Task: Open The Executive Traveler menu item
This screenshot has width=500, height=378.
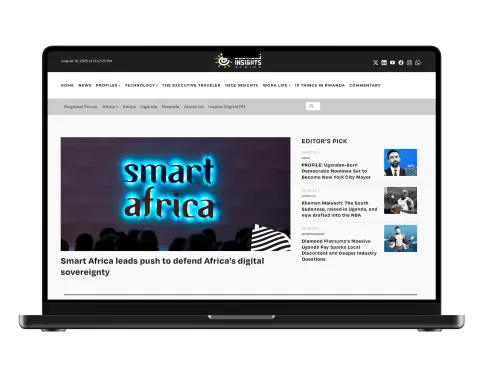Action: (x=191, y=85)
